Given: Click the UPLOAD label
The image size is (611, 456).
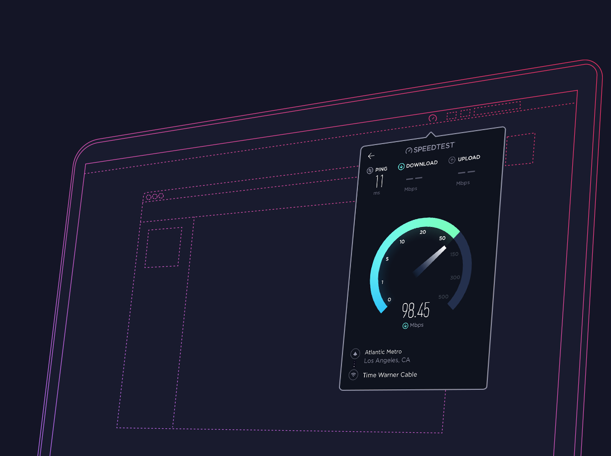Looking at the screenshot, I should click(x=469, y=158).
